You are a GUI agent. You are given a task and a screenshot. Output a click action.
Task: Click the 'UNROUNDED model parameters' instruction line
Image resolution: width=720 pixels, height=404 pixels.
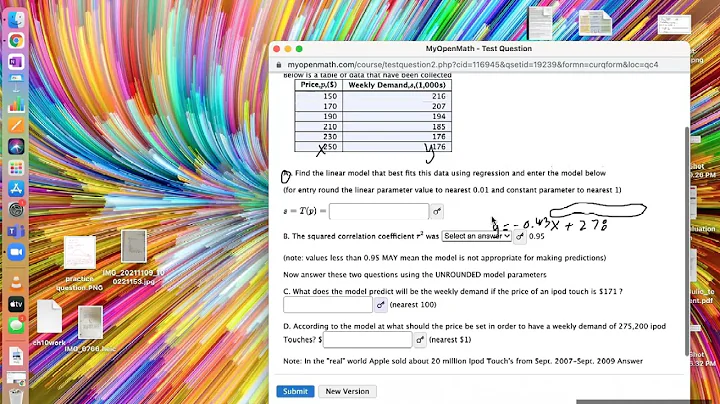click(x=415, y=275)
